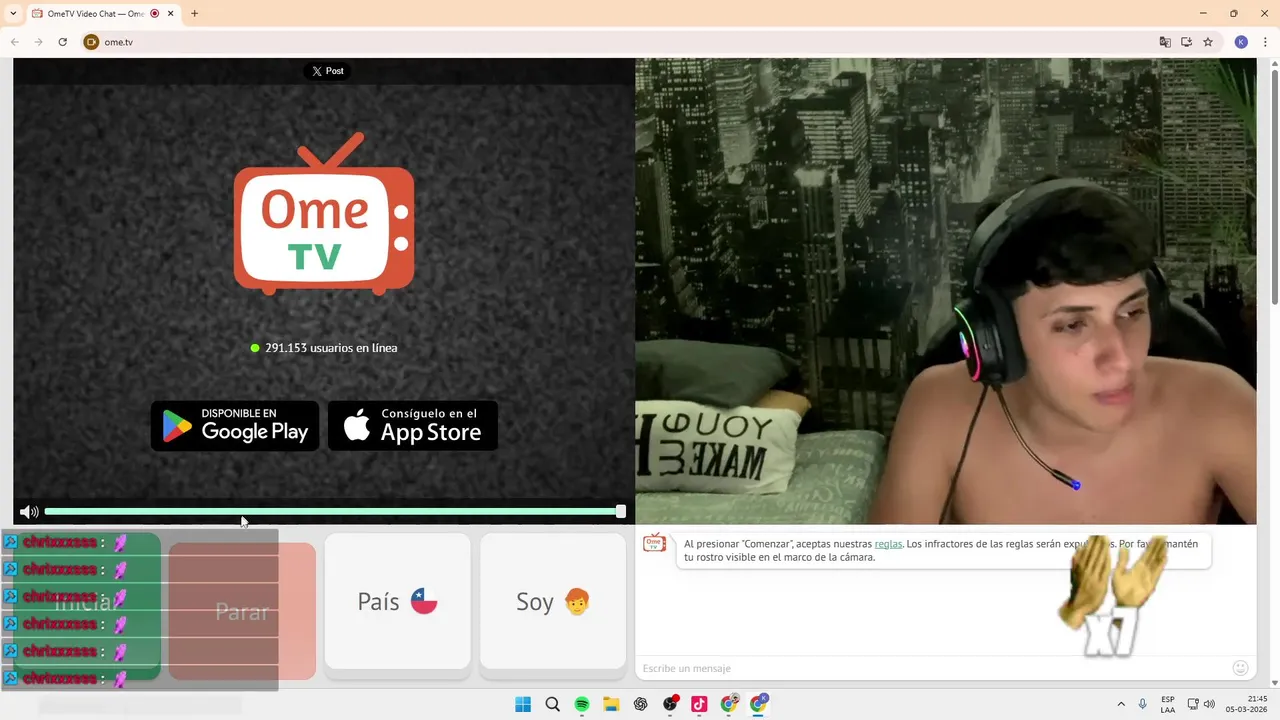
Task: Click the install app icon in address bar
Action: click(x=1186, y=42)
